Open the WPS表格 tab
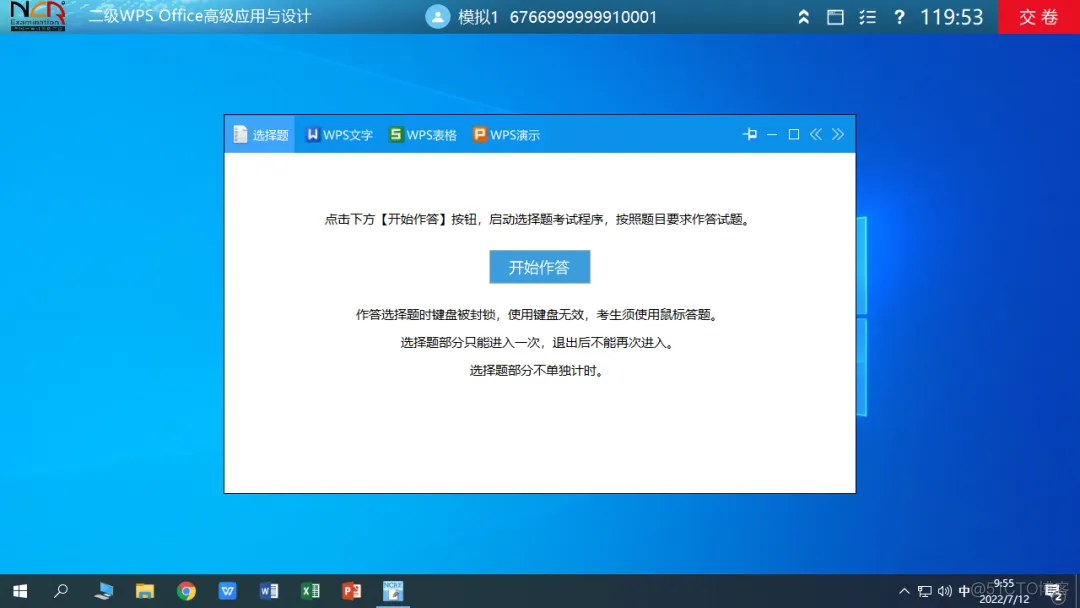 423,135
